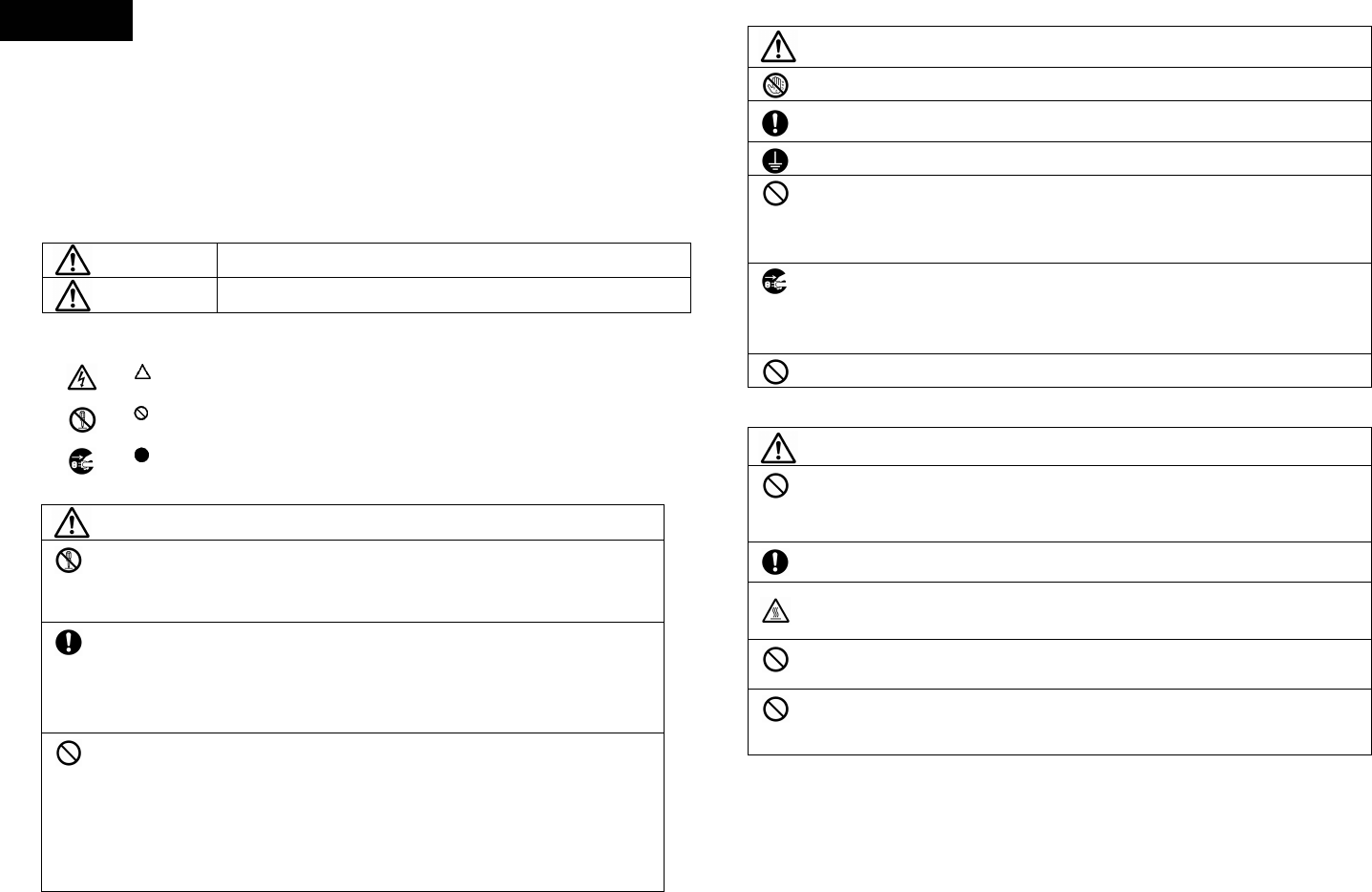Image resolution: width=1372 pixels, height=892 pixels.
Task: Click the unplug power cord icon in the legend
Action: 82,460
